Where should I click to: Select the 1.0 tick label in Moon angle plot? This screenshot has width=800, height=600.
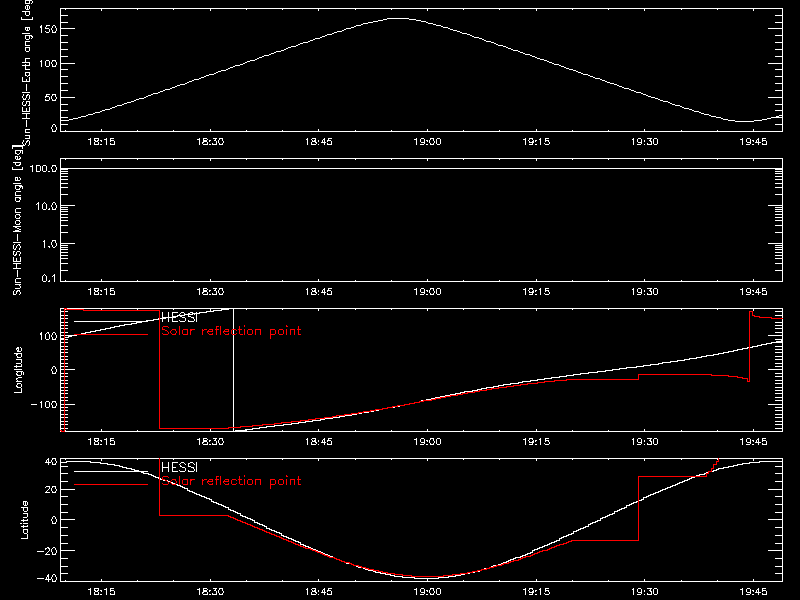pos(49,244)
